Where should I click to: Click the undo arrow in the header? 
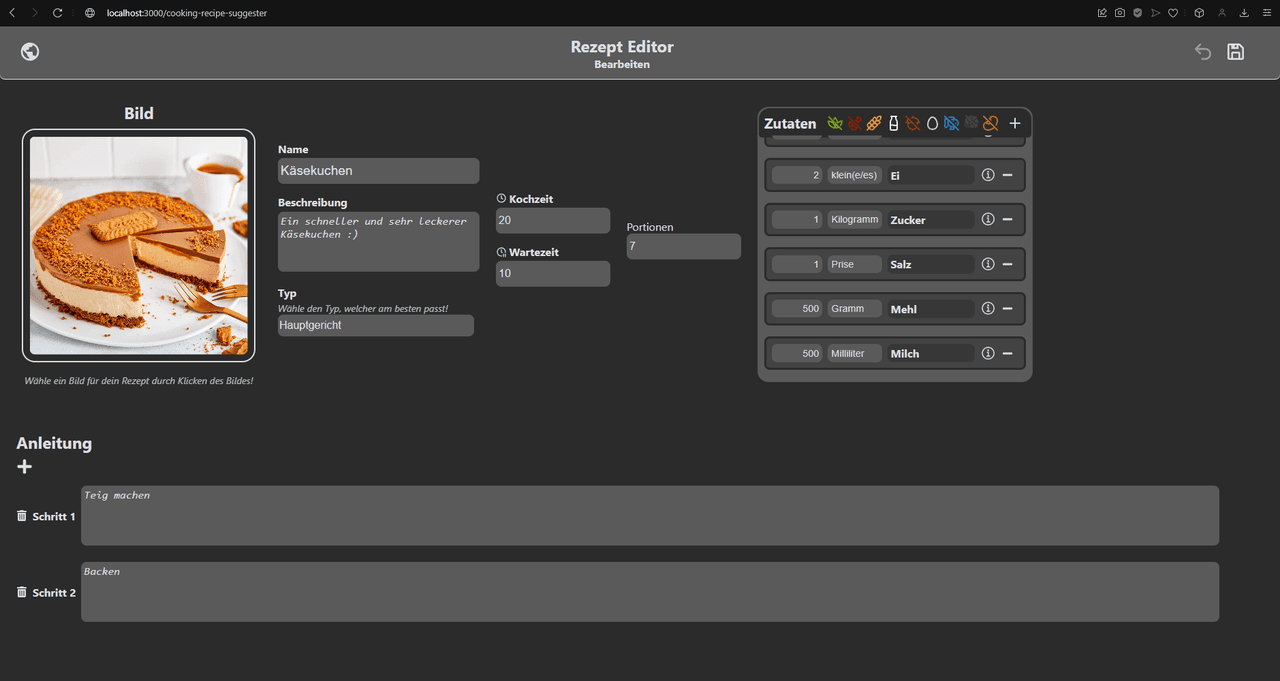1203,52
